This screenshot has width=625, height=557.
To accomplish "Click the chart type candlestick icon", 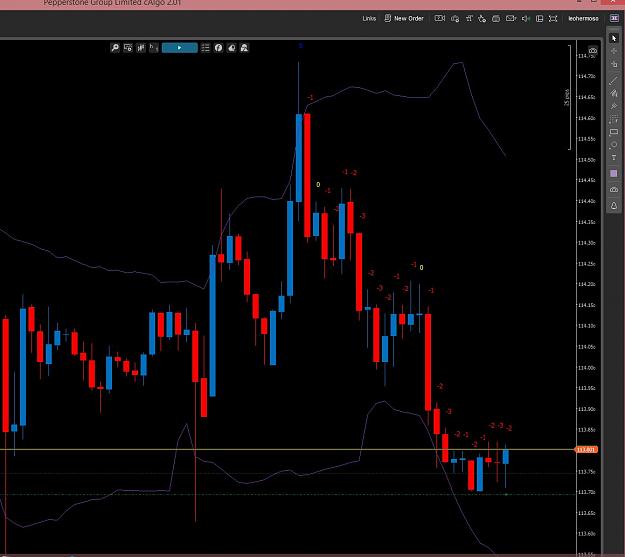I will [141, 48].
